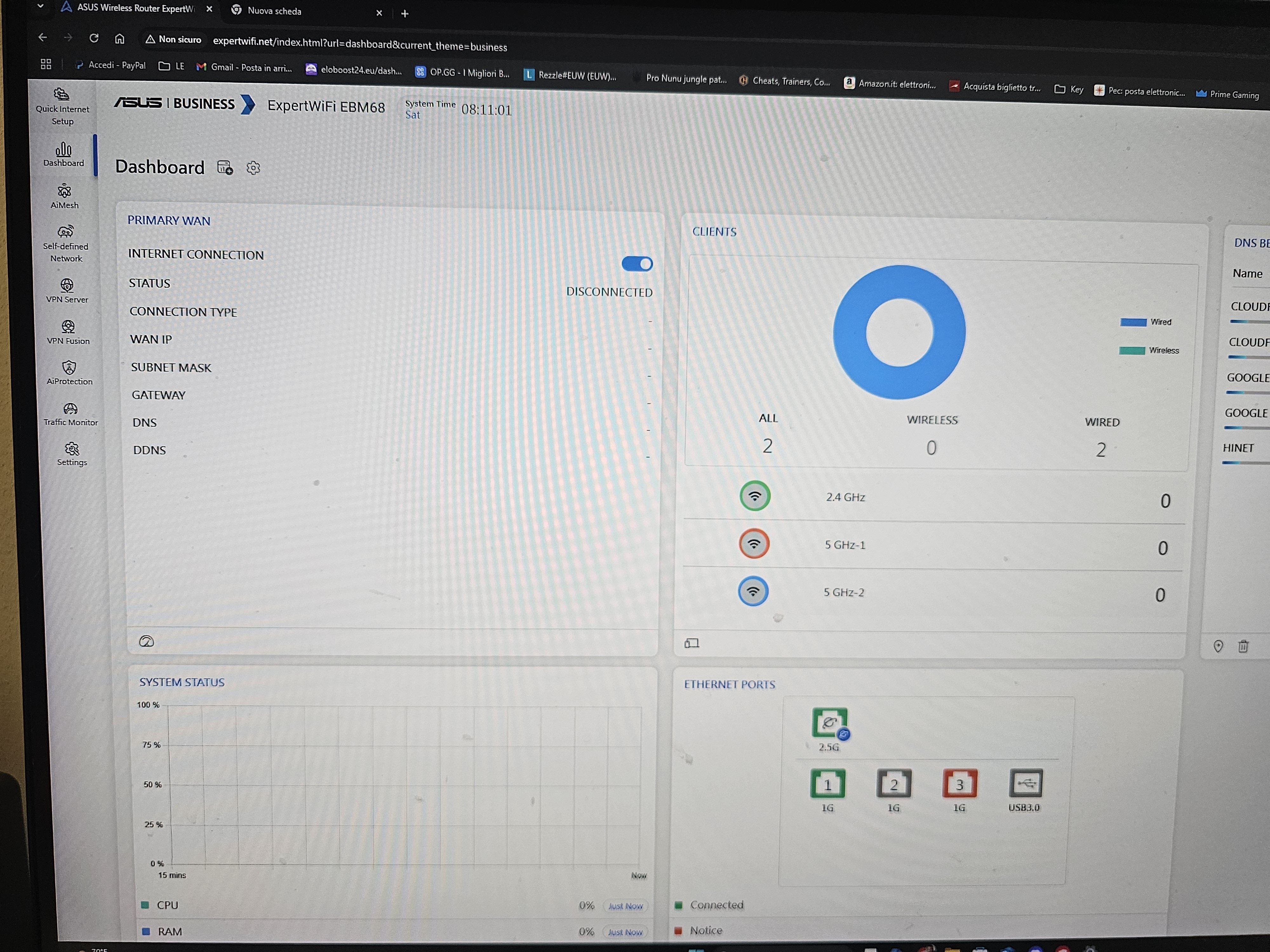Open the LE bookmarks folder
Screen dimensions: 1270x952
[172, 66]
